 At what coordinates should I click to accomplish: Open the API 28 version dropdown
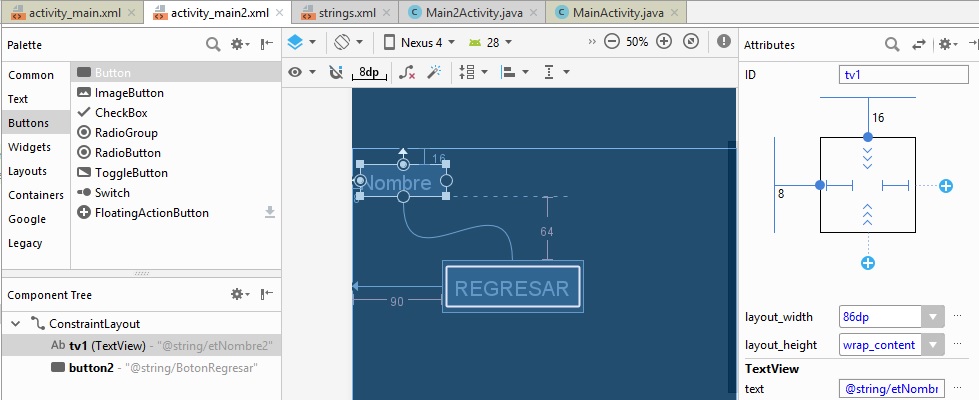(491, 43)
